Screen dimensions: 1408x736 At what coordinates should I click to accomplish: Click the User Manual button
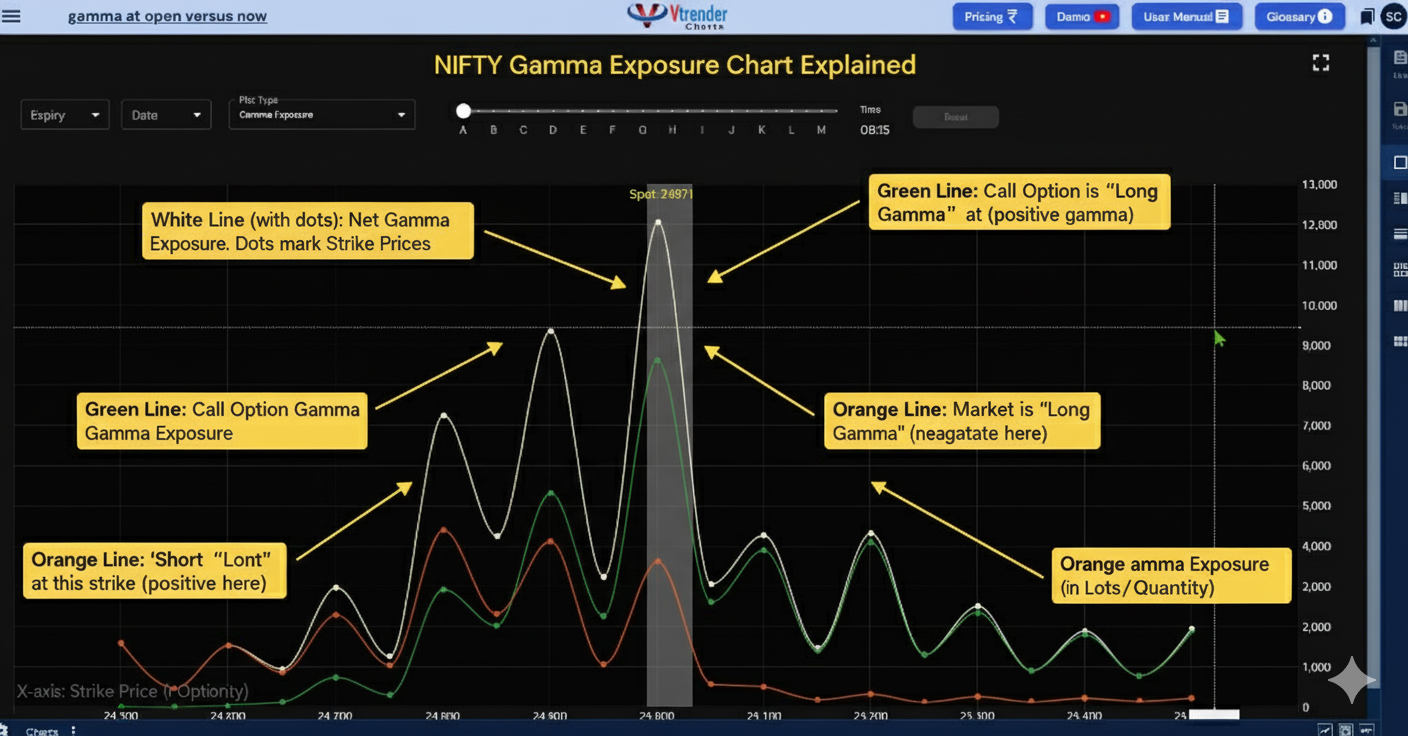(1186, 16)
